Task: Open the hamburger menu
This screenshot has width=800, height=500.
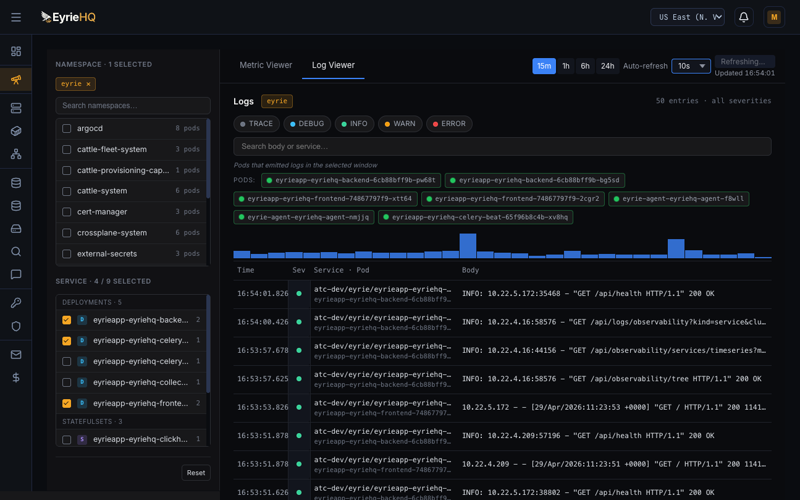Action: pos(16,17)
